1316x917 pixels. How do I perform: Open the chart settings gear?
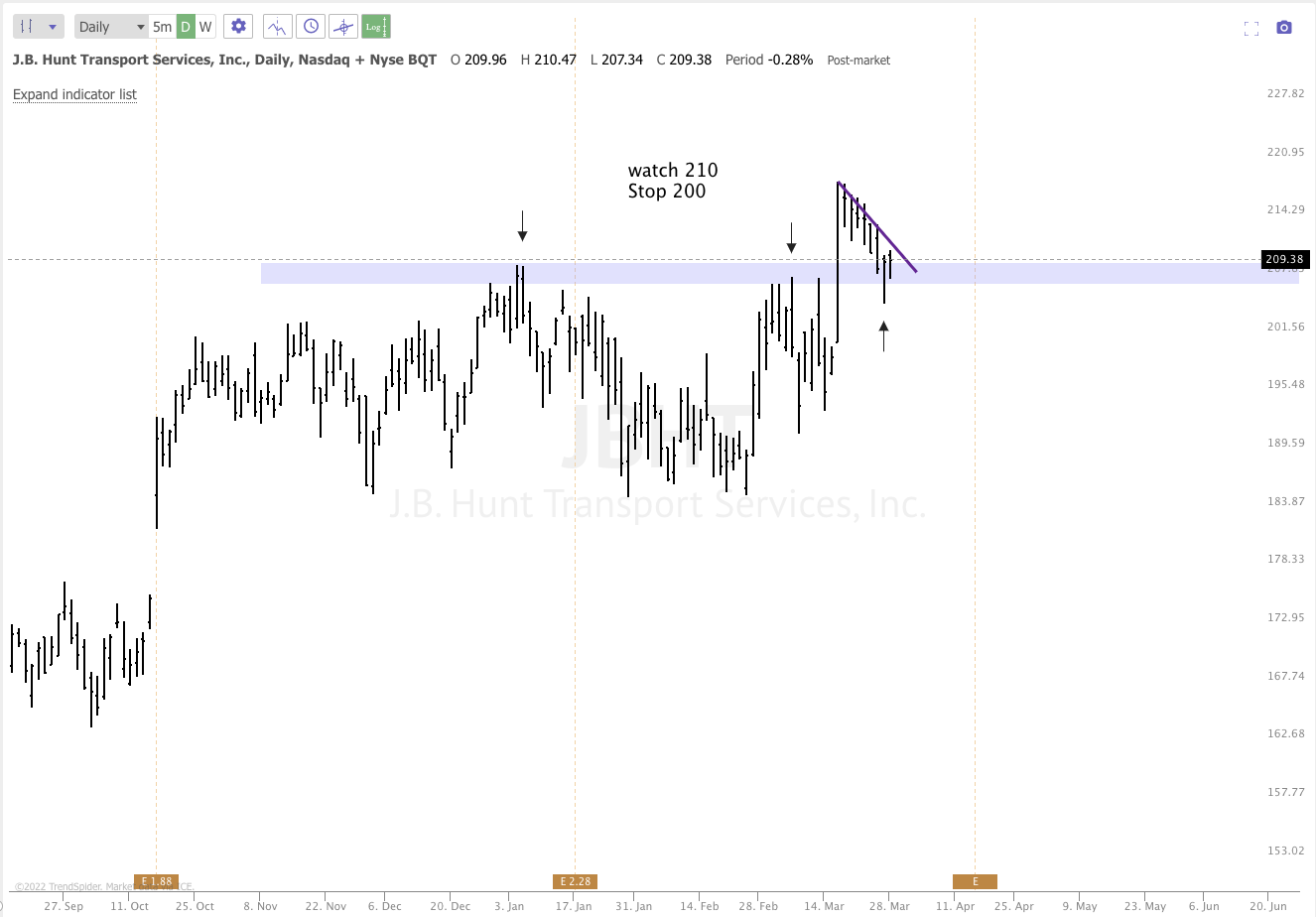(237, 26)
